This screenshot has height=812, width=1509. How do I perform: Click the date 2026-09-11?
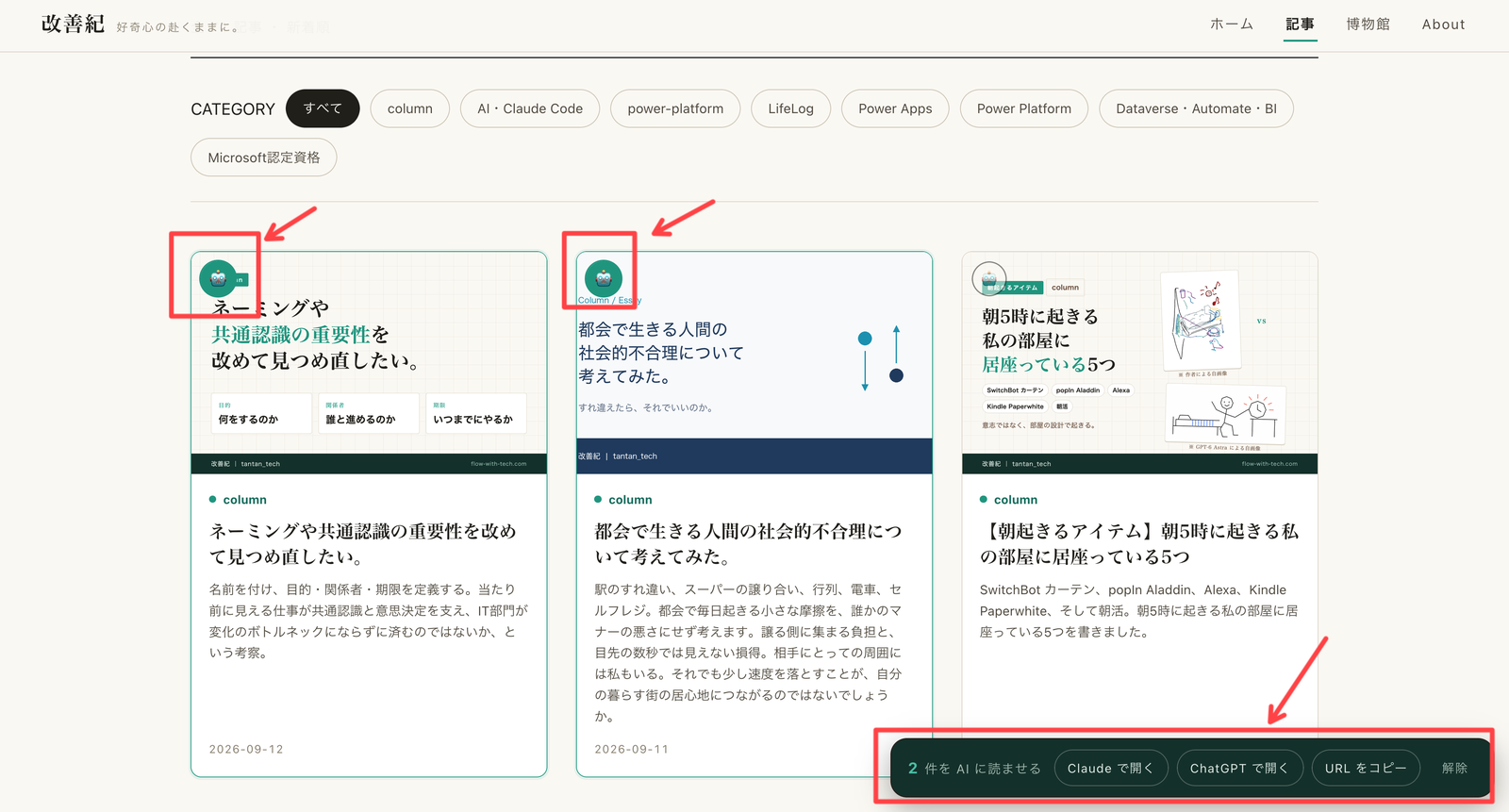(632, 750)
